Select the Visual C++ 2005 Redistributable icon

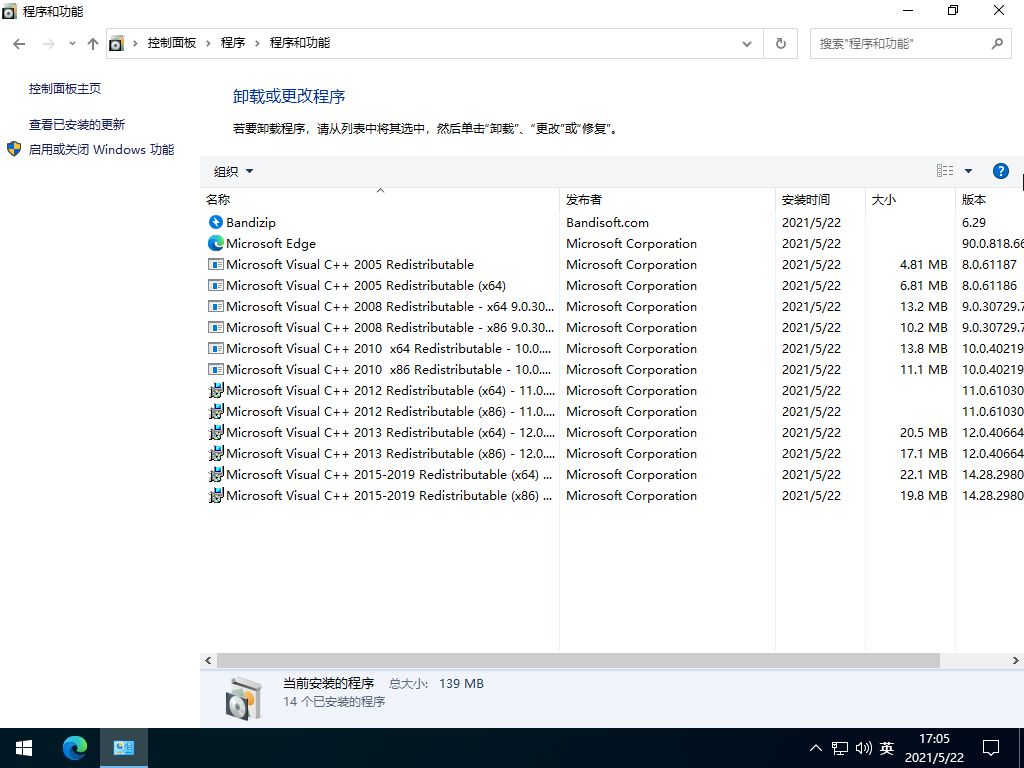point(216,264)
